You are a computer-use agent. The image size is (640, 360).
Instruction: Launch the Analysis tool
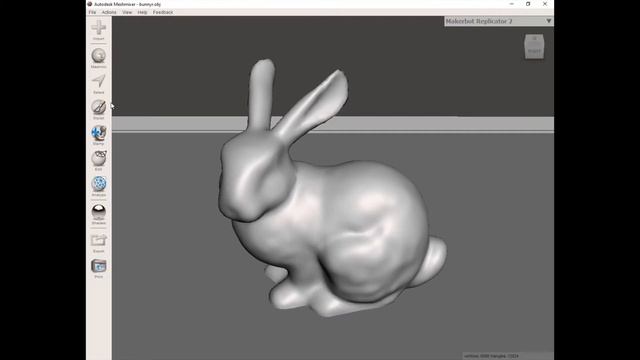tap(98, 184)
